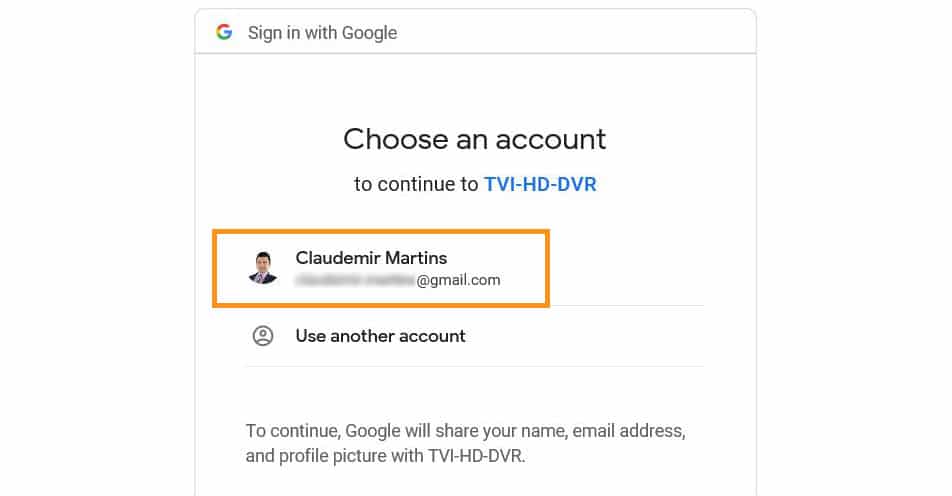Screen dimensions: 952x496
Task: Click the "to continue to" subtitle text
Action: point(415,185)
